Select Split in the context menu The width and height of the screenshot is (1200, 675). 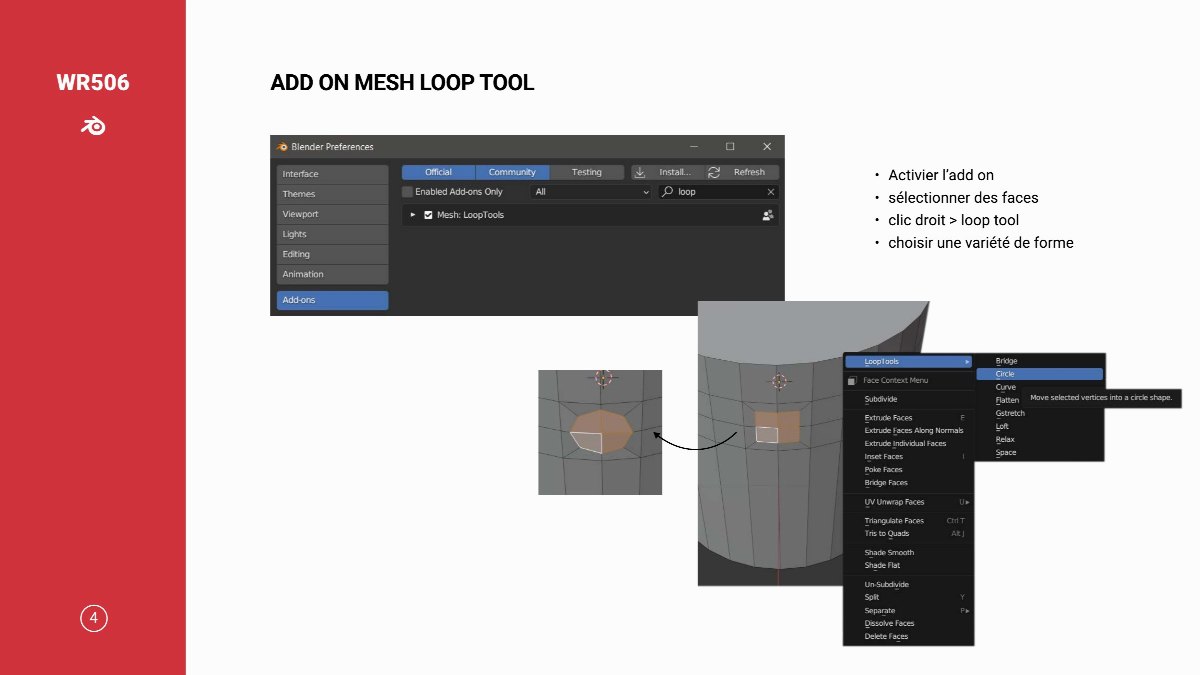[x=909, y=597]
